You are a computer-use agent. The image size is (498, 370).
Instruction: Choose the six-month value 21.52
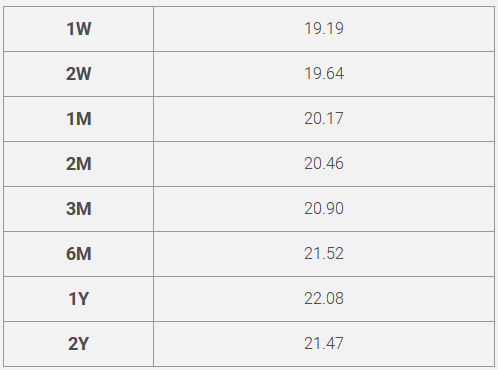click(x=324, y=254)
